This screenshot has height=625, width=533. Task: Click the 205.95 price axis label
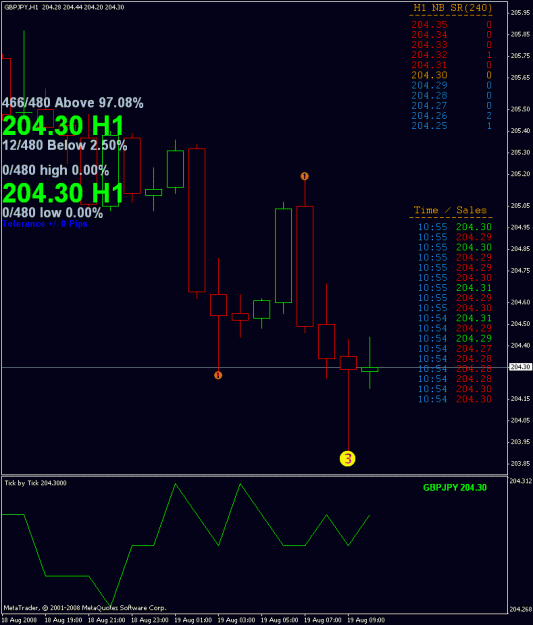pyautogui.click(x=520, y=12)
